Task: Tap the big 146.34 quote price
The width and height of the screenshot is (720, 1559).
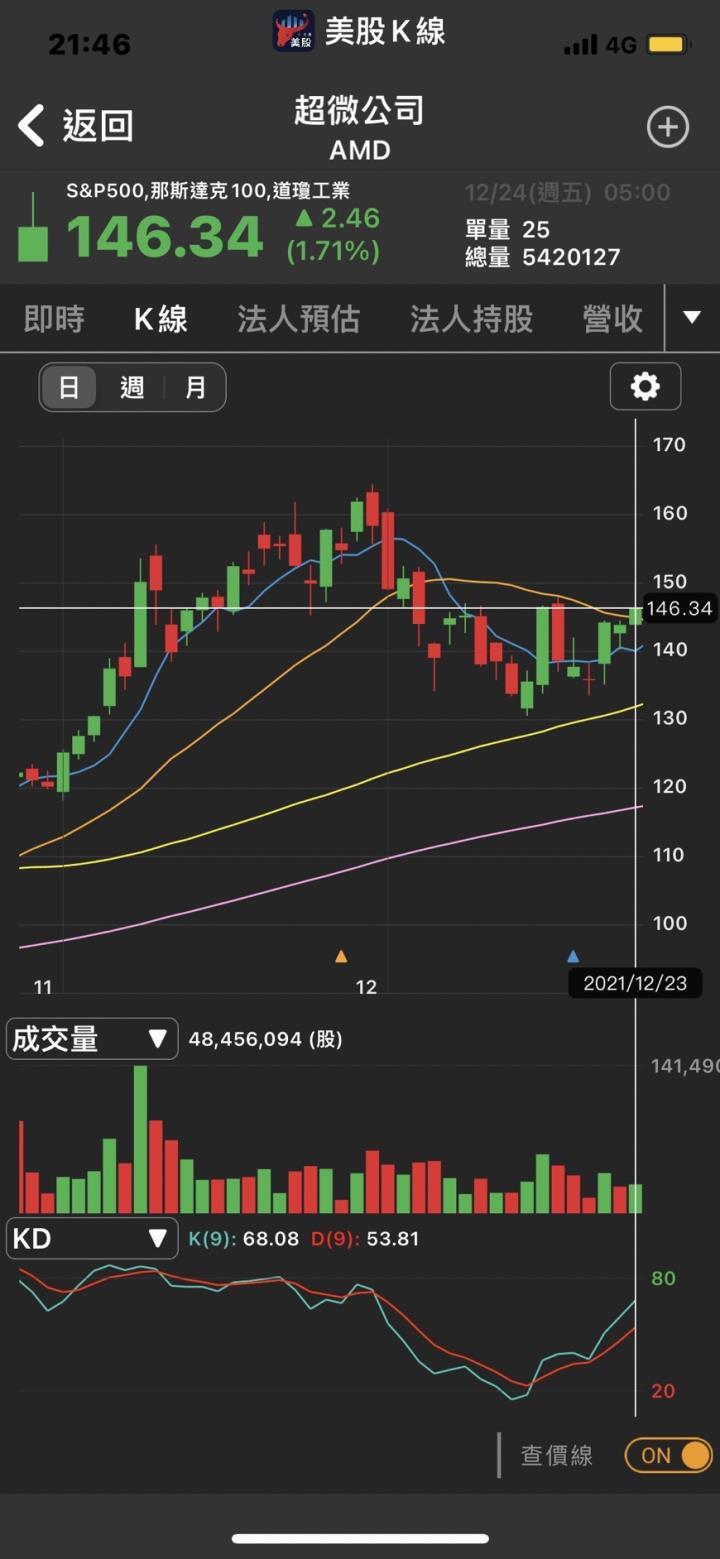Action: [165, 237]
